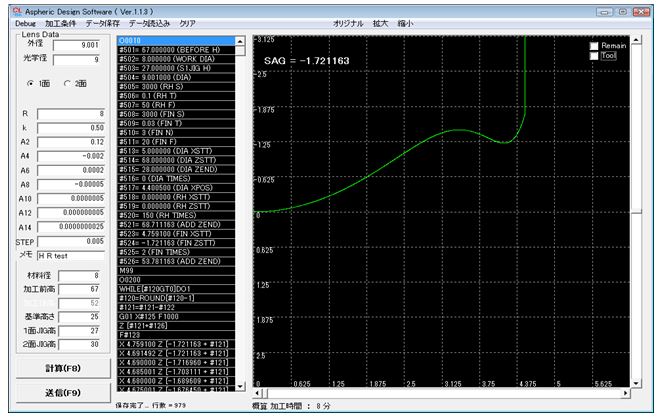Open the データ読込み menu
This screenshot has height=419, width=657.
coord(149,23)
